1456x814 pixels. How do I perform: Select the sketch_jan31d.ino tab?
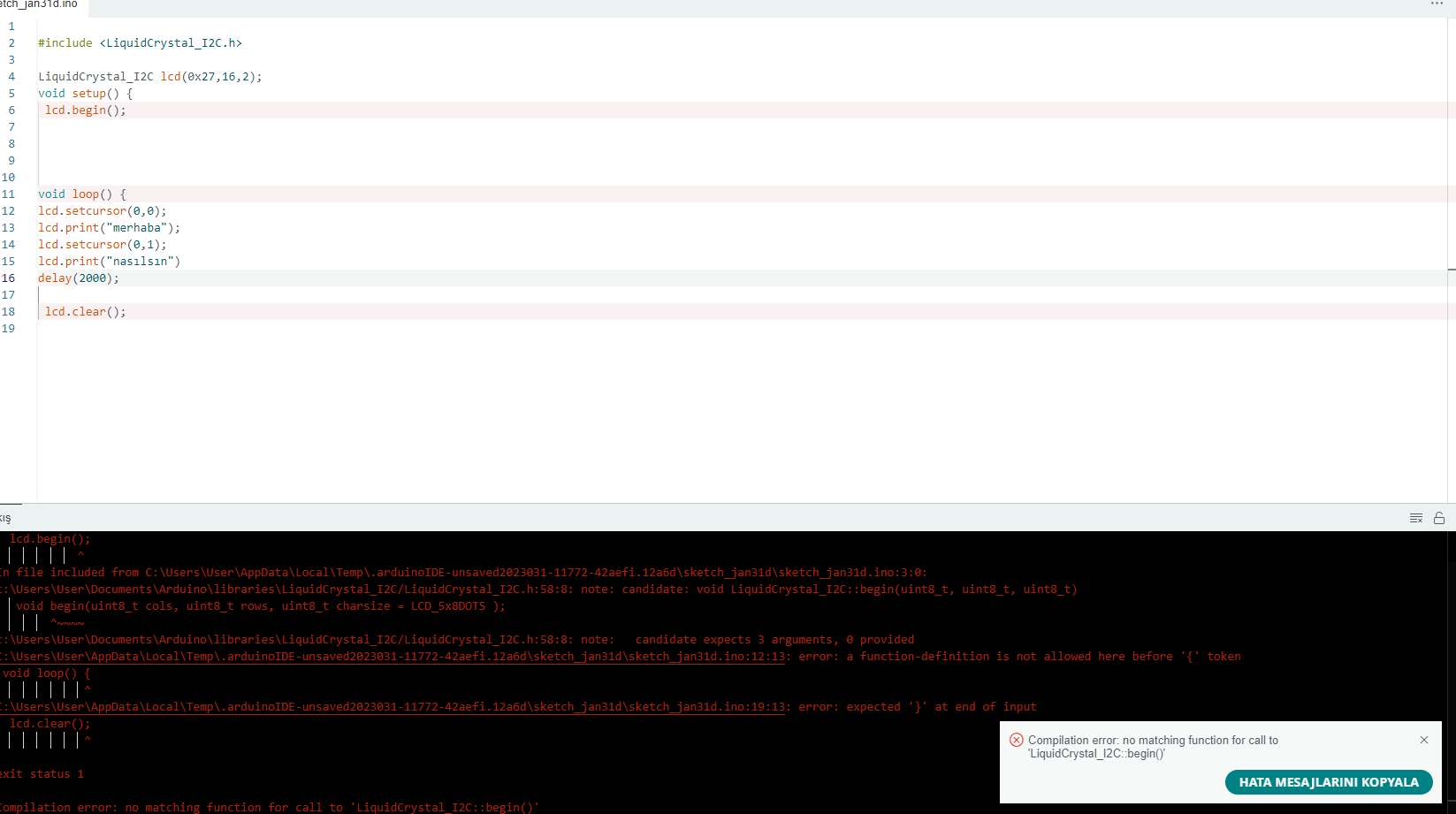click(x=40, y=5)
